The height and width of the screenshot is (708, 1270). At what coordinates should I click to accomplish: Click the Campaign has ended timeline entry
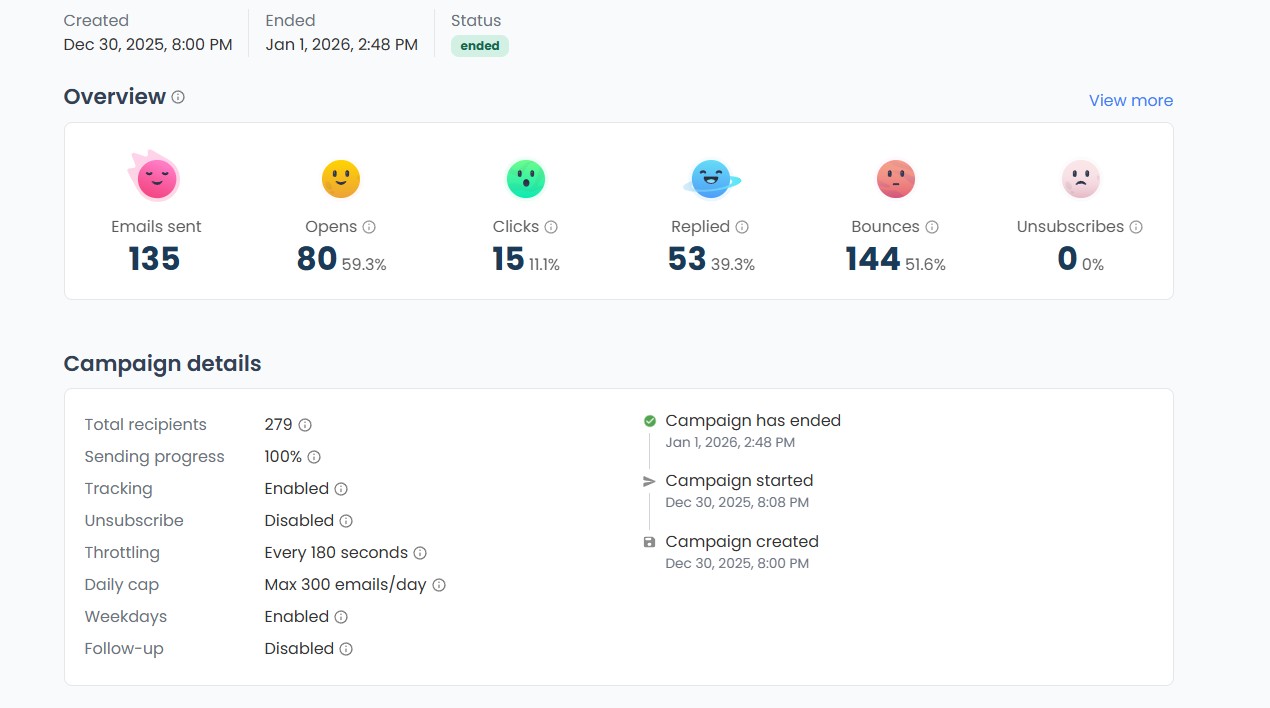tap(752, 421)
